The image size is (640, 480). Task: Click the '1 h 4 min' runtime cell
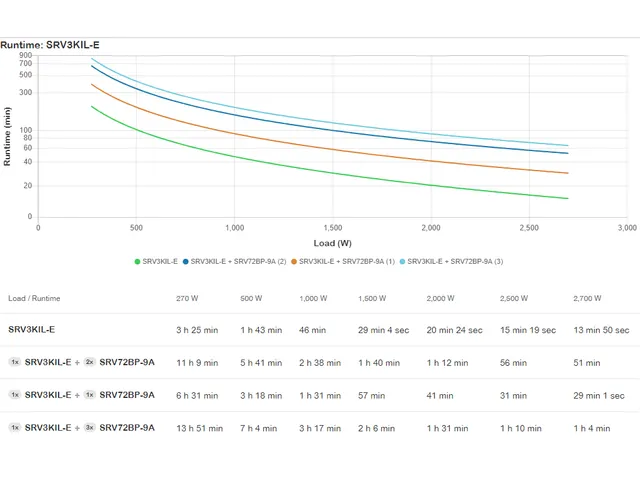[592, 428]
